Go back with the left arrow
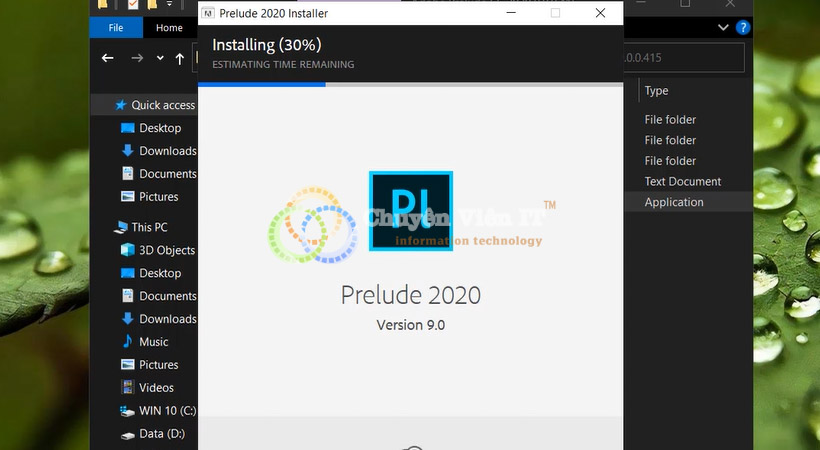 pyautogui.click(x=108, y=58)
